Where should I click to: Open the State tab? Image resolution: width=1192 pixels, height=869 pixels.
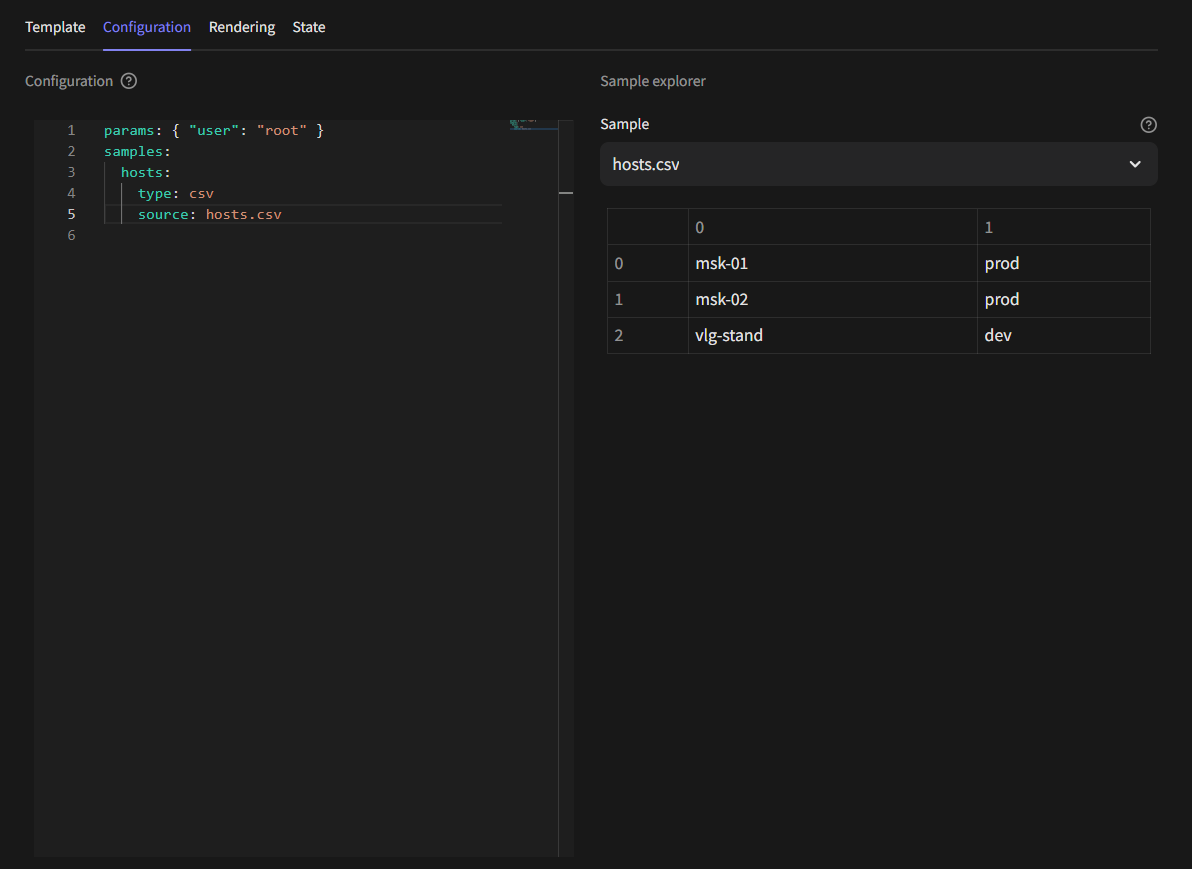coord(309,27)
